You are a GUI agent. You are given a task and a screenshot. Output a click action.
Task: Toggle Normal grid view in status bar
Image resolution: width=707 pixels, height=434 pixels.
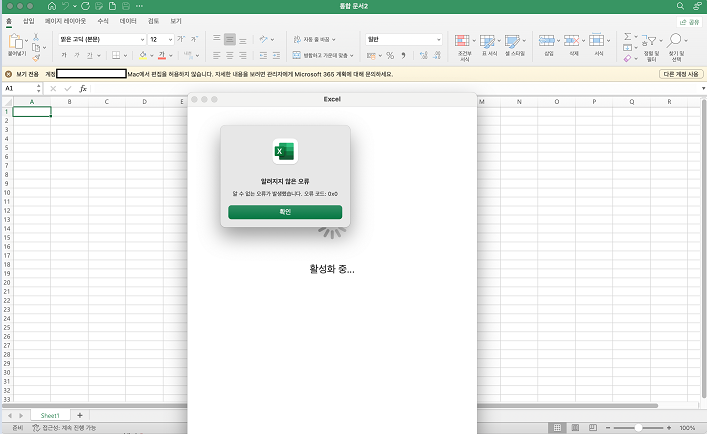pyautogui.click(x=557, y=427)
